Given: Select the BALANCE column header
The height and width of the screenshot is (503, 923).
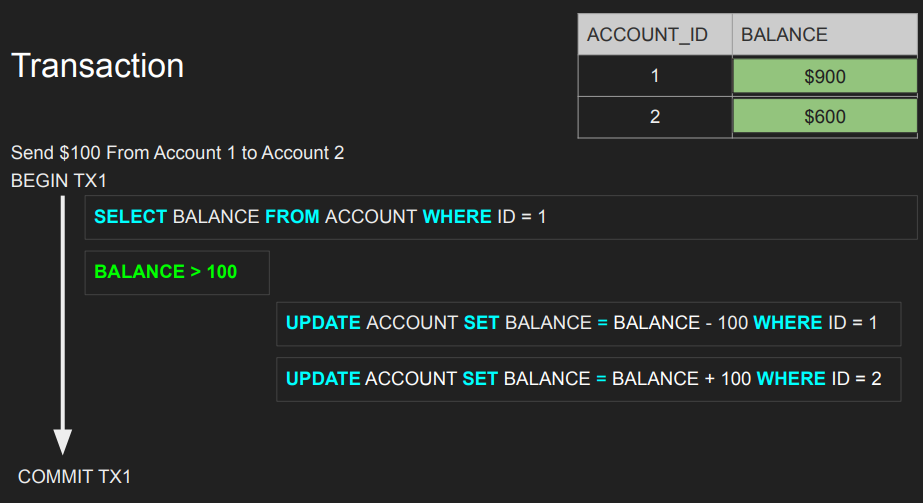Looking at the screenshot, I should [824, 35].
